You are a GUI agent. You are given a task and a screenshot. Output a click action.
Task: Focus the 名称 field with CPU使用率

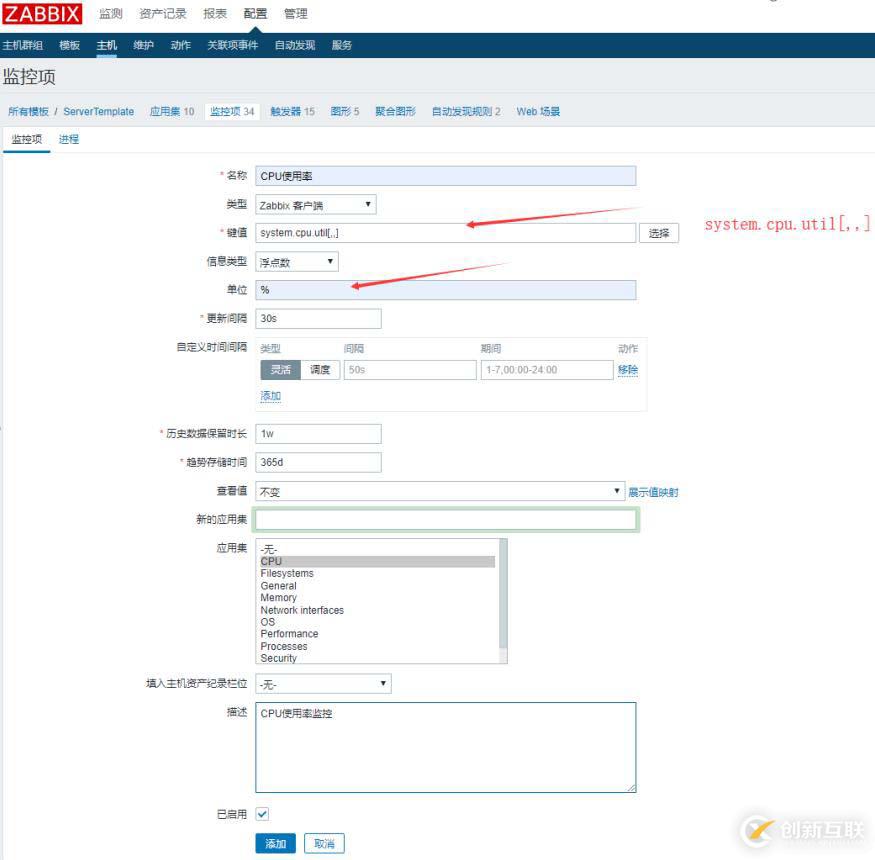point(445,176)
